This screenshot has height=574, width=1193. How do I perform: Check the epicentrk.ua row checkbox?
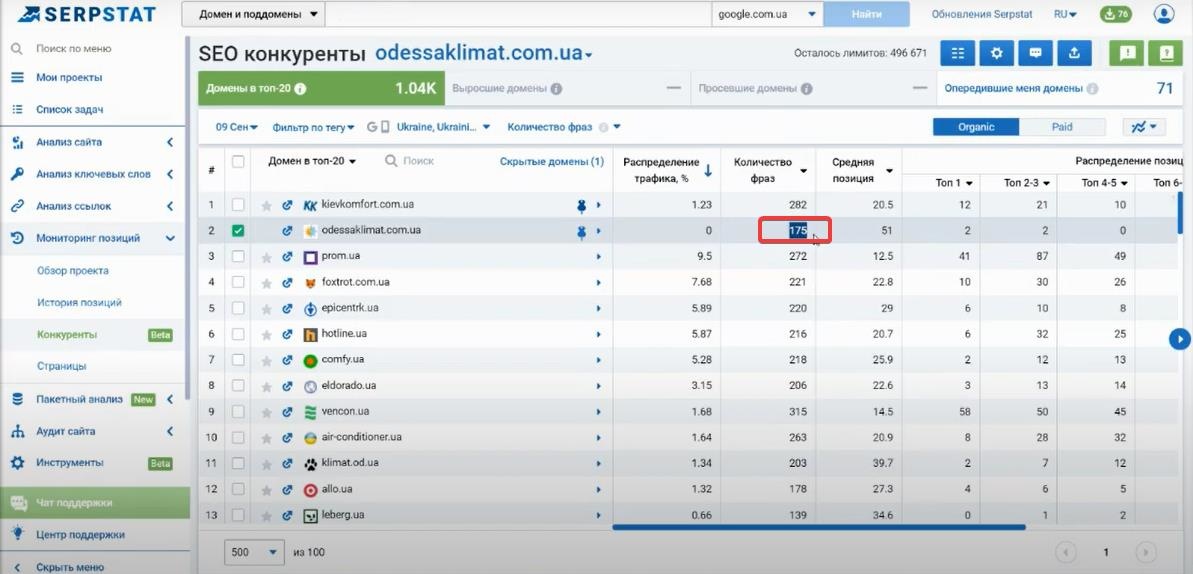pos(238,308)
